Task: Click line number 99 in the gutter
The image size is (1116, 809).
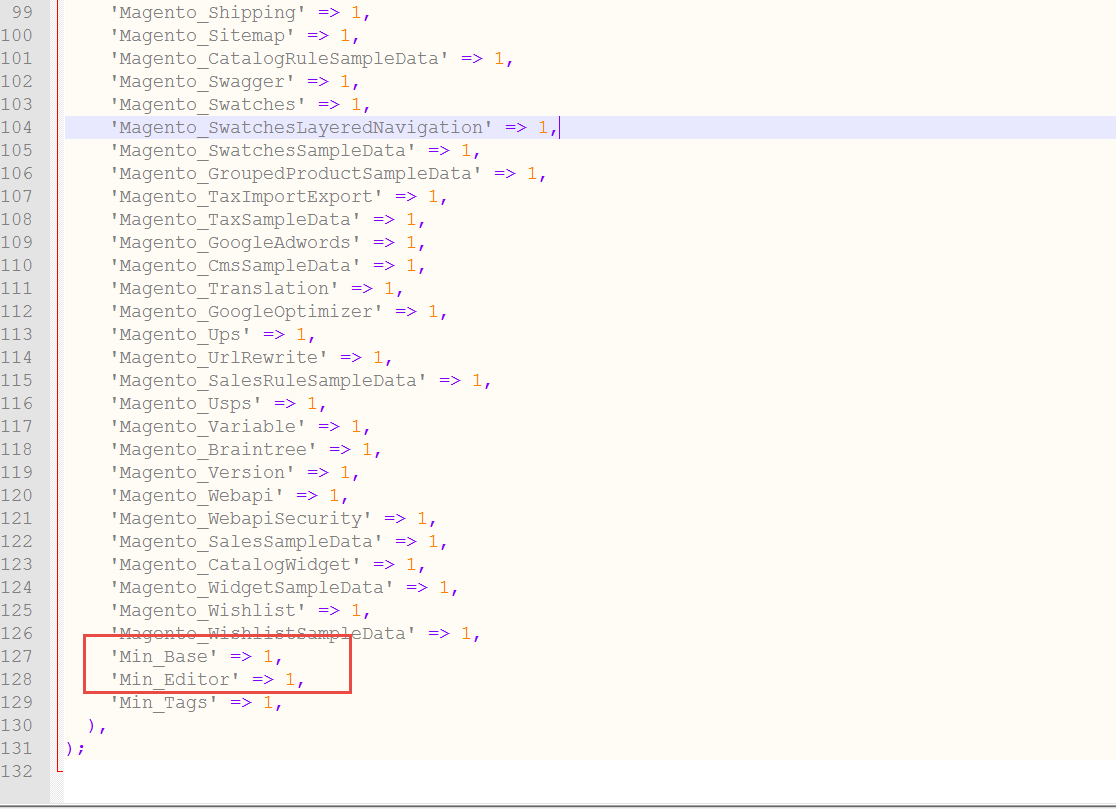Action: pos(22,13)
